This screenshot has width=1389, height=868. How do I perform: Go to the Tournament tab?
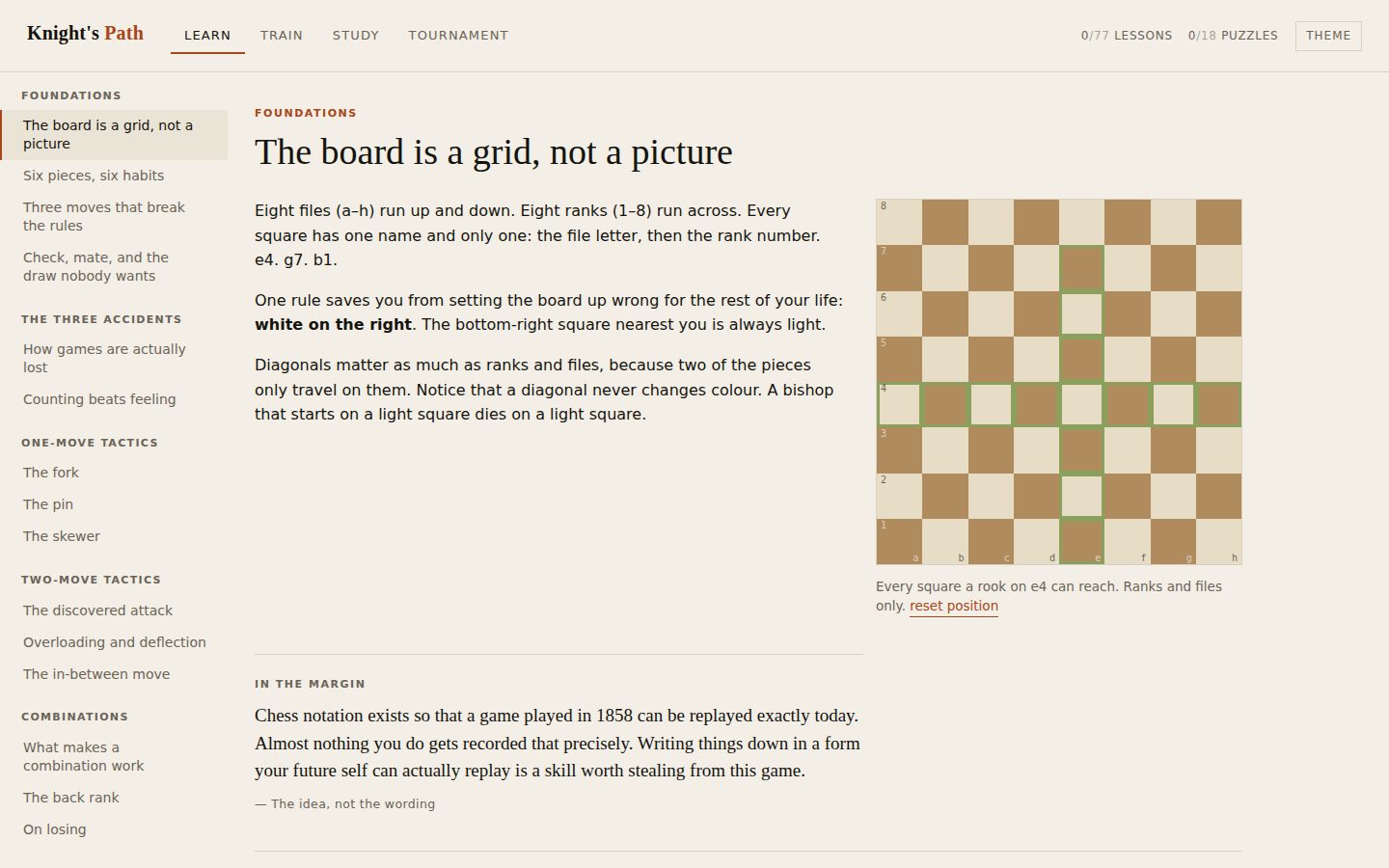tap(458, 36)
